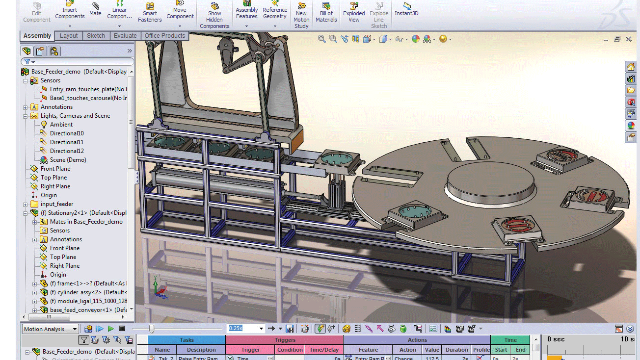Expand the Annotations tree node
Viewport: 640px width, 360px height.
pos(25,107)
